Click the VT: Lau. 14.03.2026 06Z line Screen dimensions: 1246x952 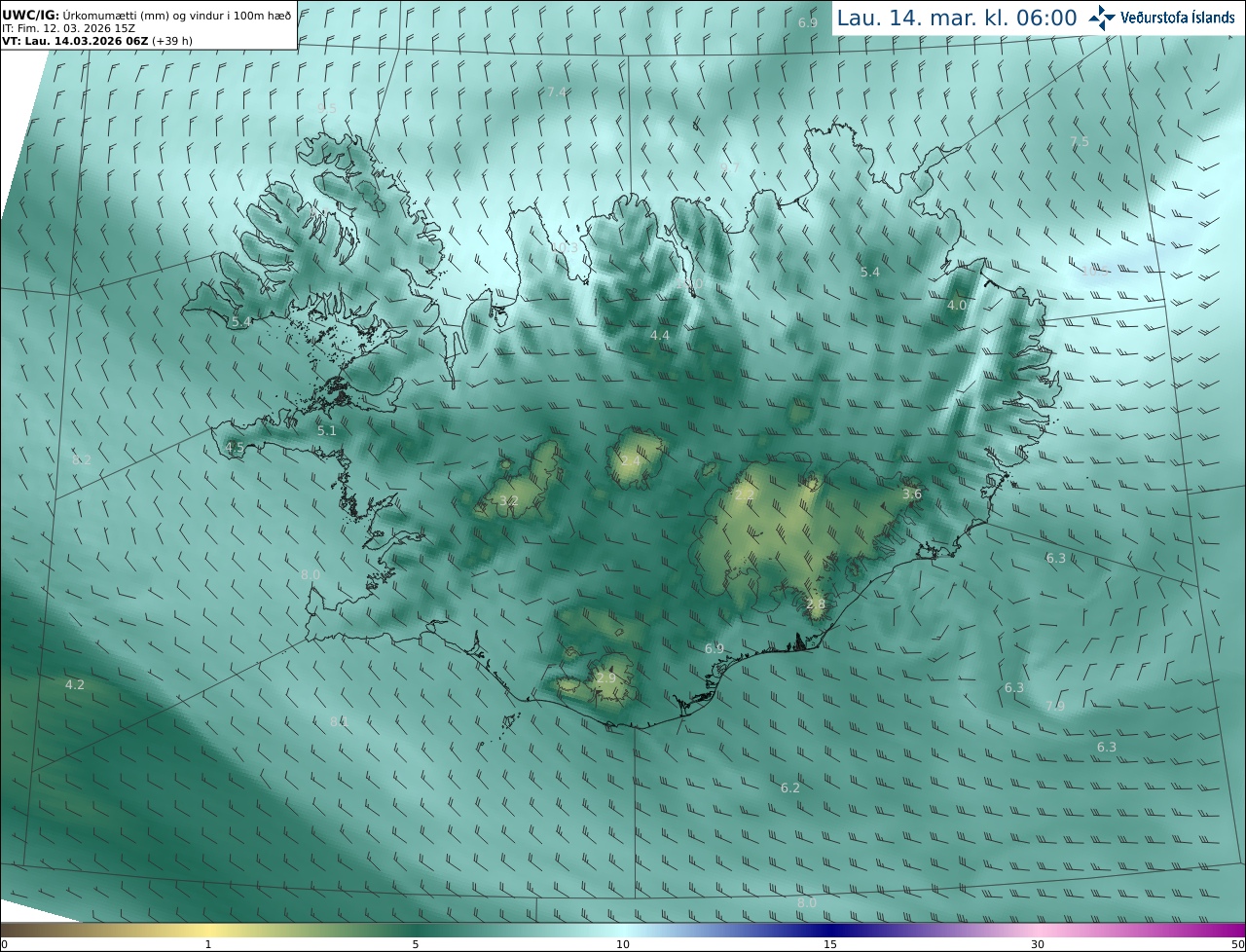[96, 41]
